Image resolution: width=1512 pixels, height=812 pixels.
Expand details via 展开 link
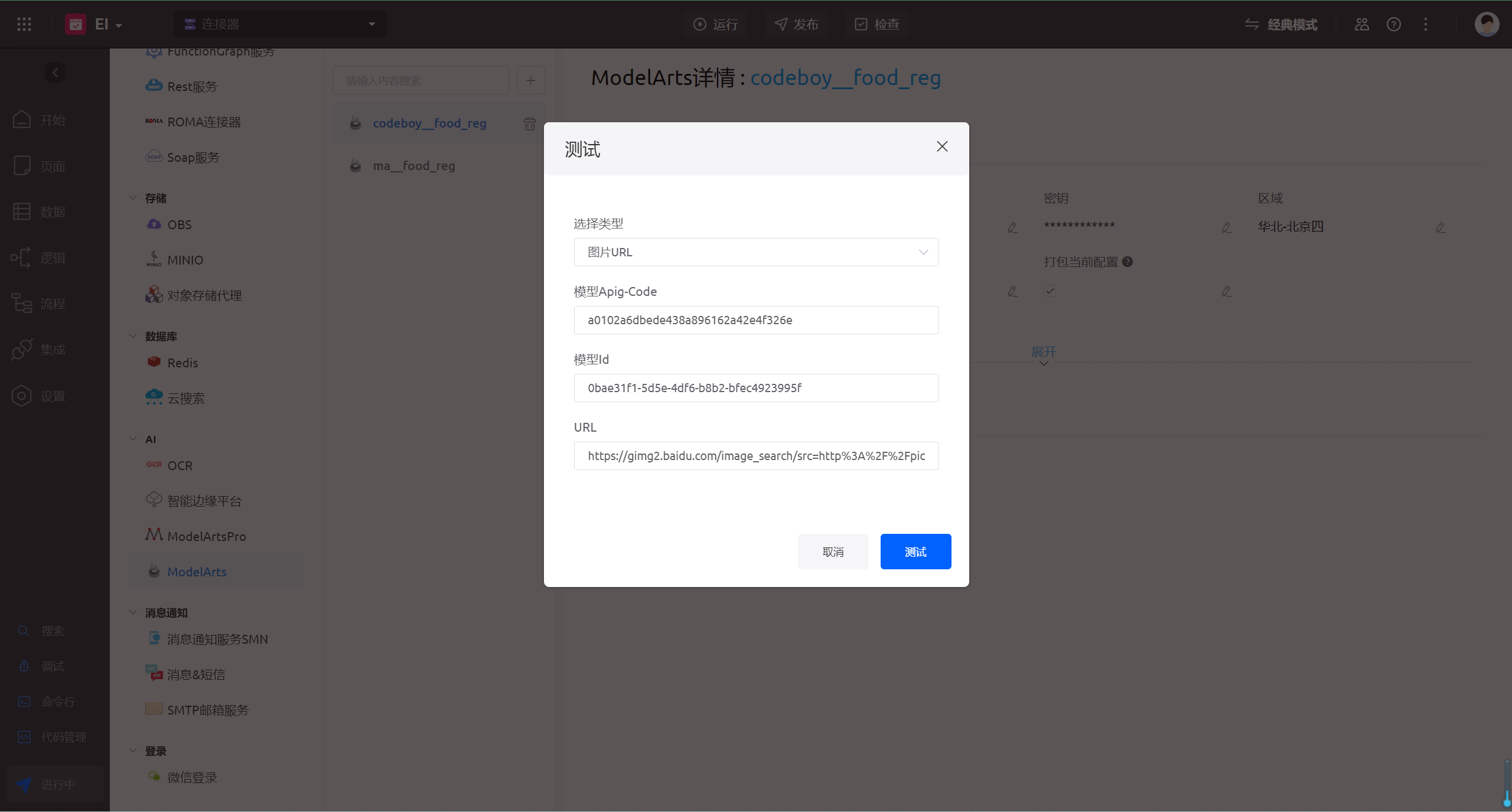click(1043, 353)
